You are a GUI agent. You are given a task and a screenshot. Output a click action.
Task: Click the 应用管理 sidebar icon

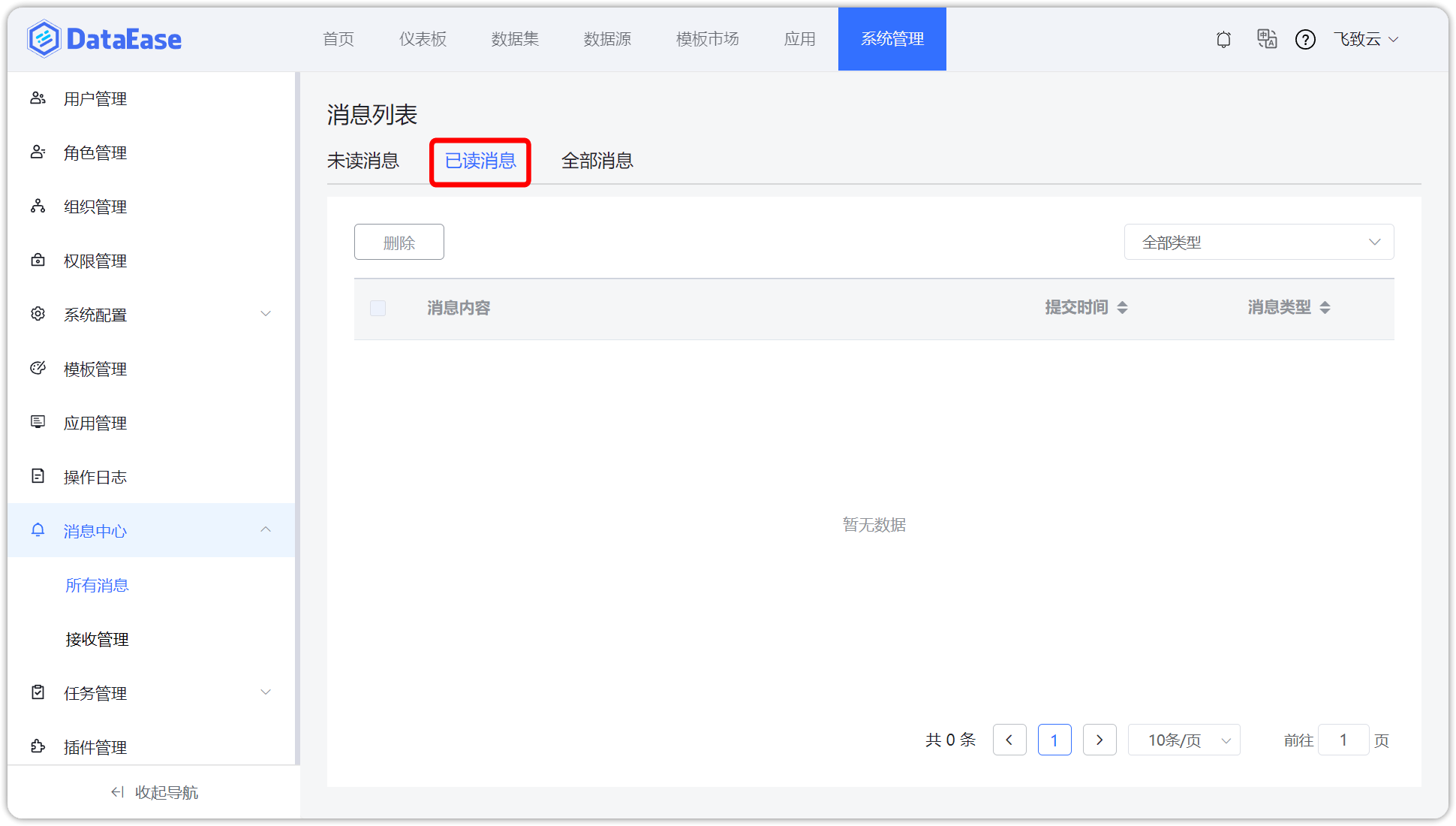pos(38,422)
